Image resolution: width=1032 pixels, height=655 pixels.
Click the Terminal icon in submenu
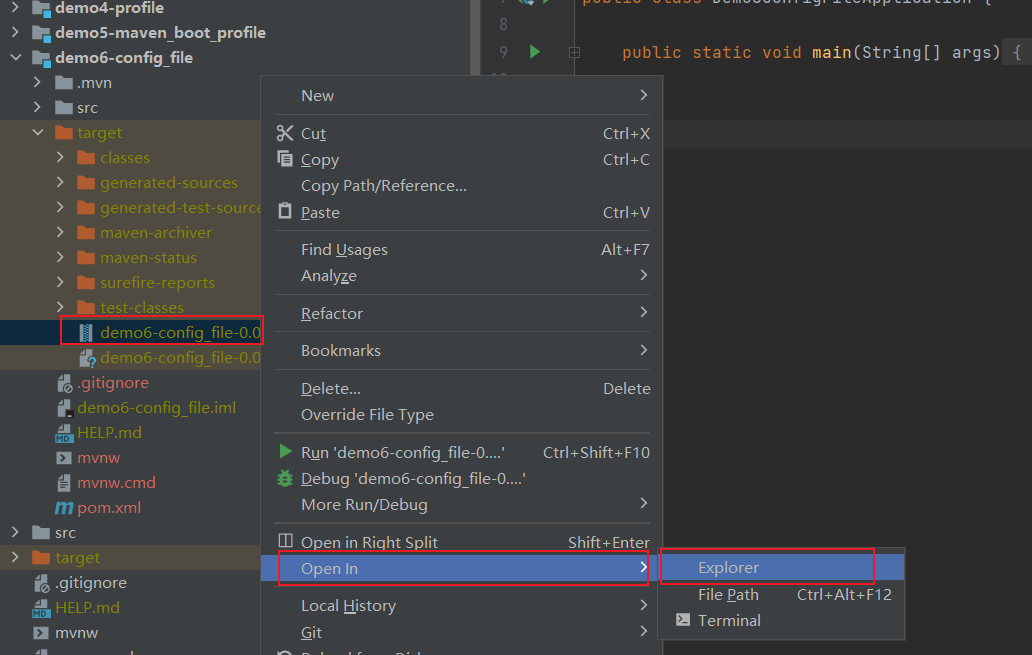point(683,619)
